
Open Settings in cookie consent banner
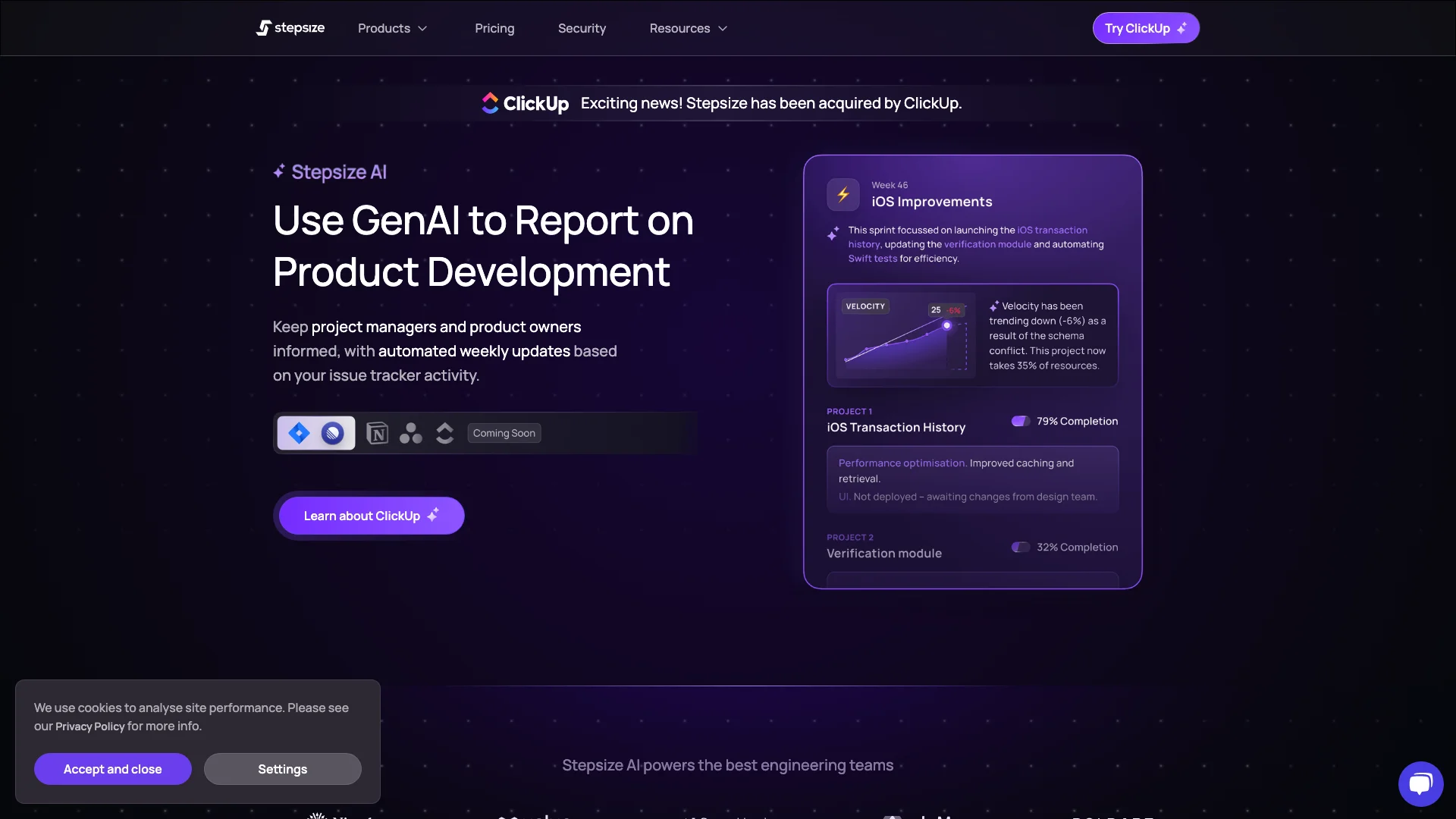coord(282,769)
